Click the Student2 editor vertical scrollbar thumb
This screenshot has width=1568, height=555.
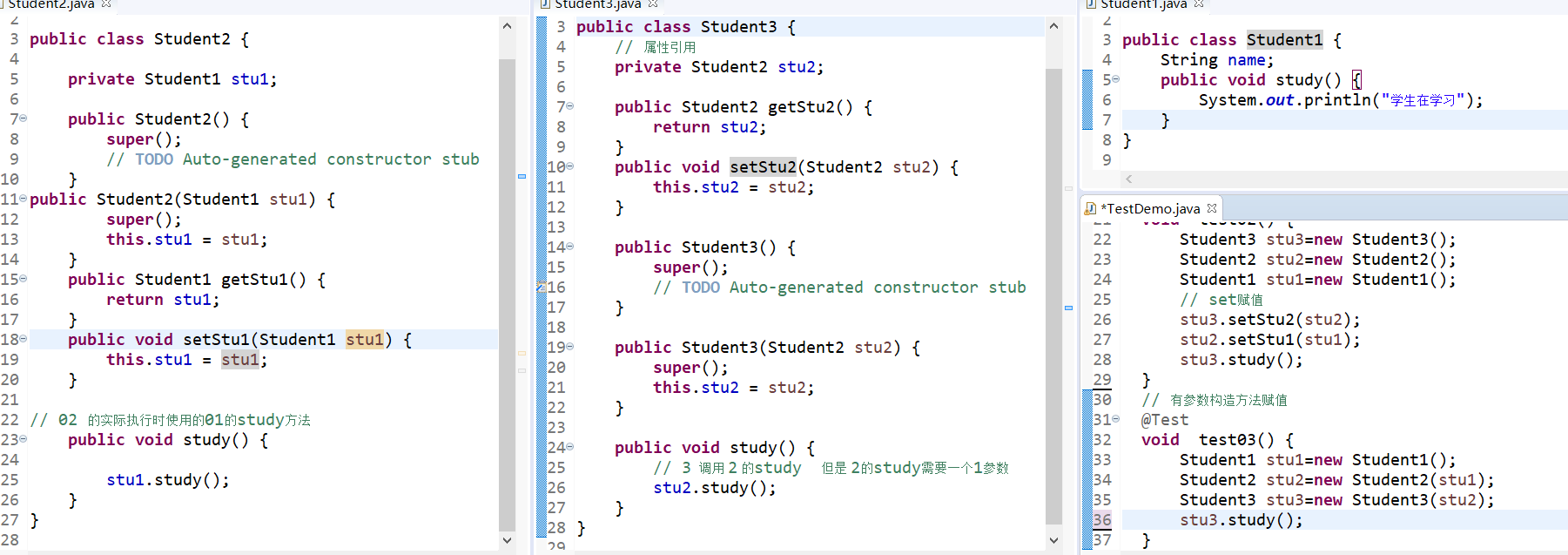point(508,294)
